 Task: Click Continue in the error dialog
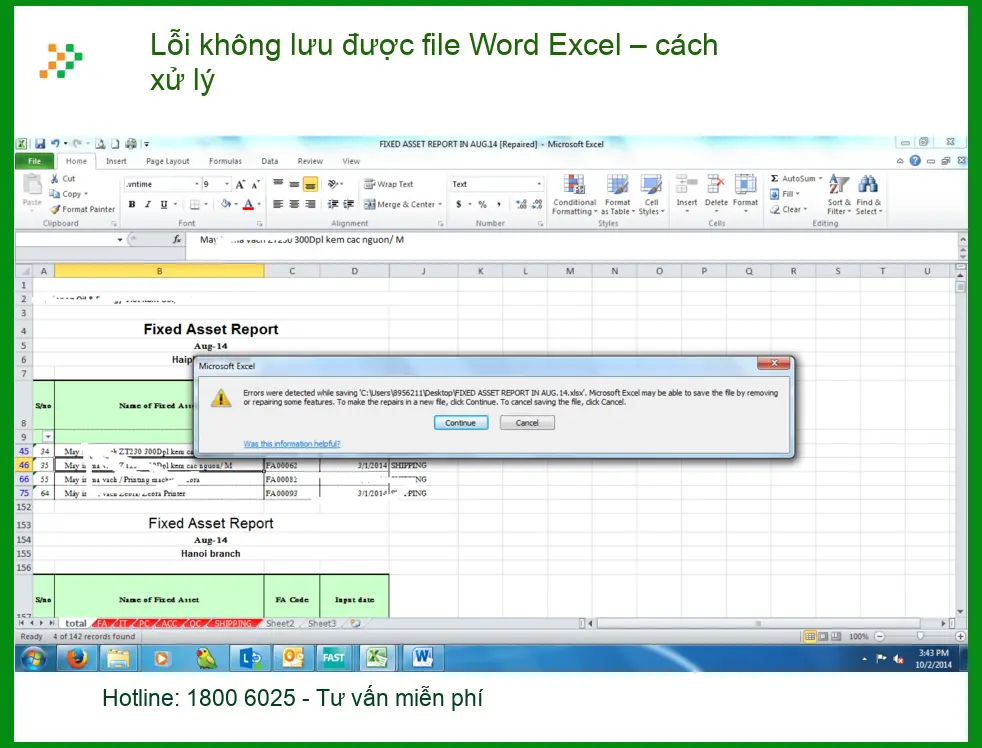click(460, 423)
